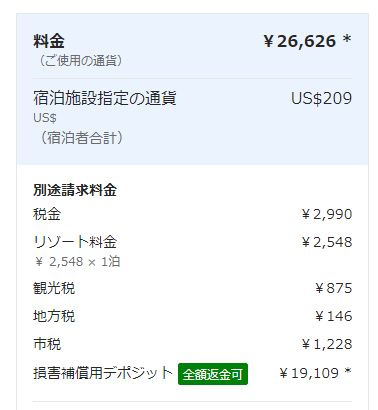Click the 観光税 row label
The width and height of the screenshot is (378, 410).
[x=54, y=288]
